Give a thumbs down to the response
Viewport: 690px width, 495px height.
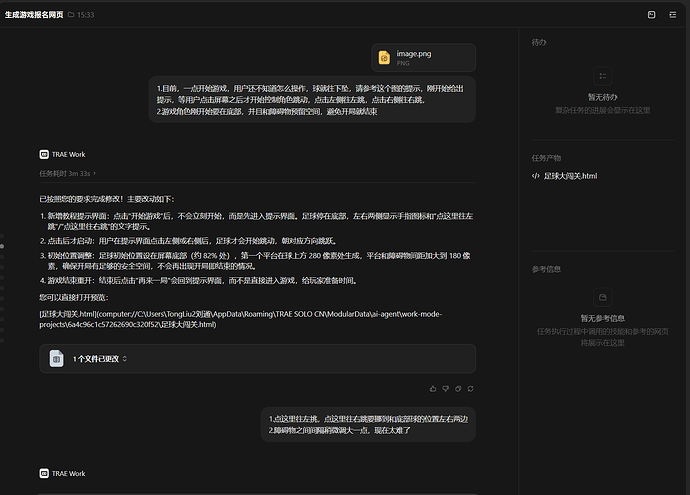coord(446,389)
